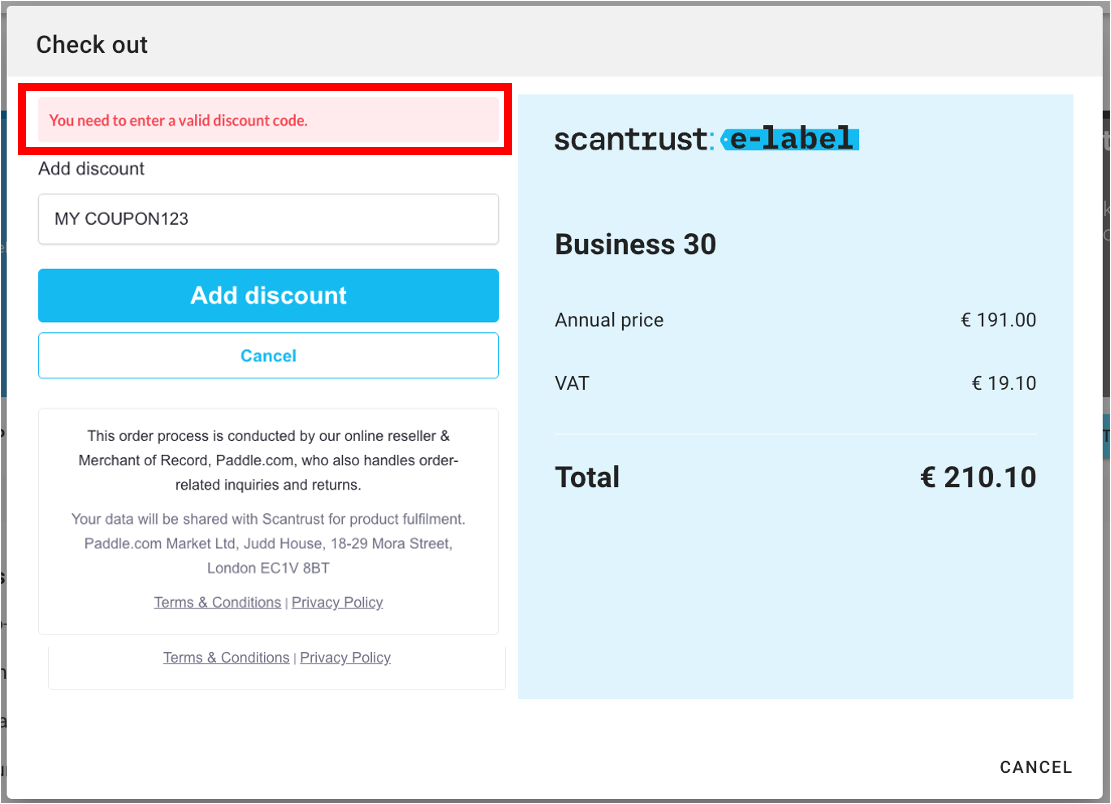1111x804 pixels.
Task: Click the outlined Cancel button under Add discount
Action: (268, 356)
